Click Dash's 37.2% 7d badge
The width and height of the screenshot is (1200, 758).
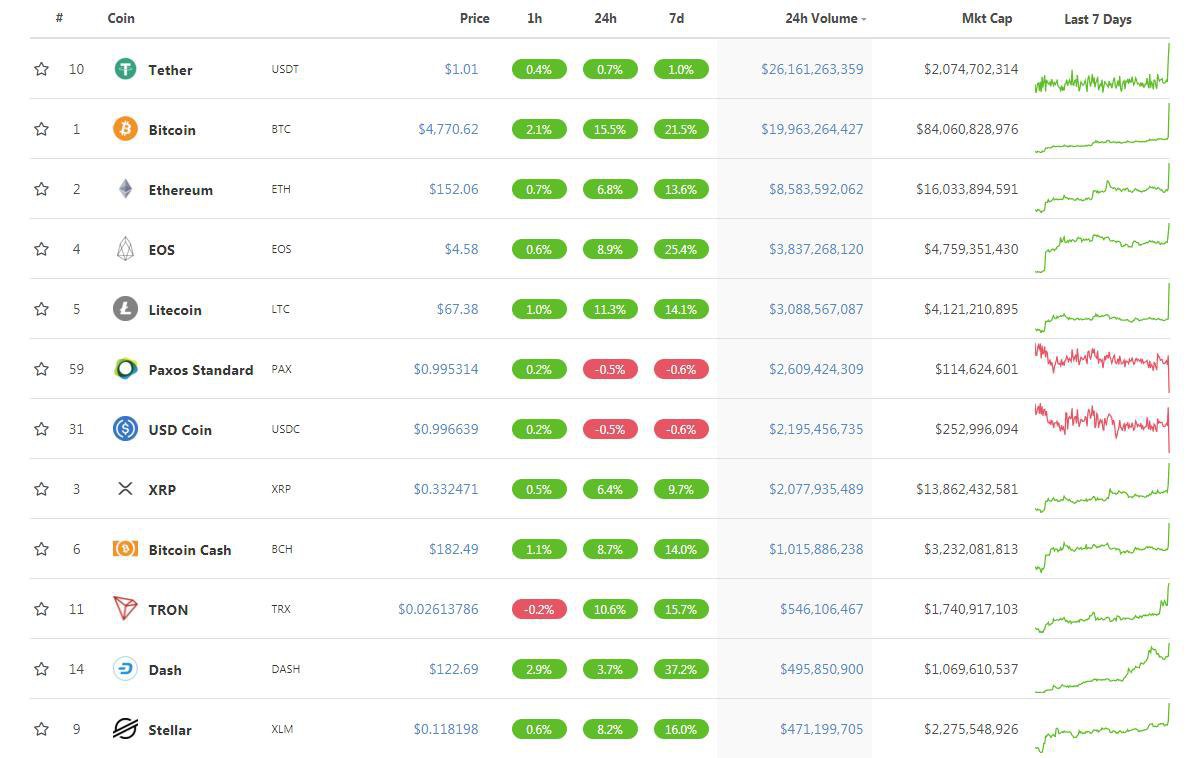coord(681,669)
